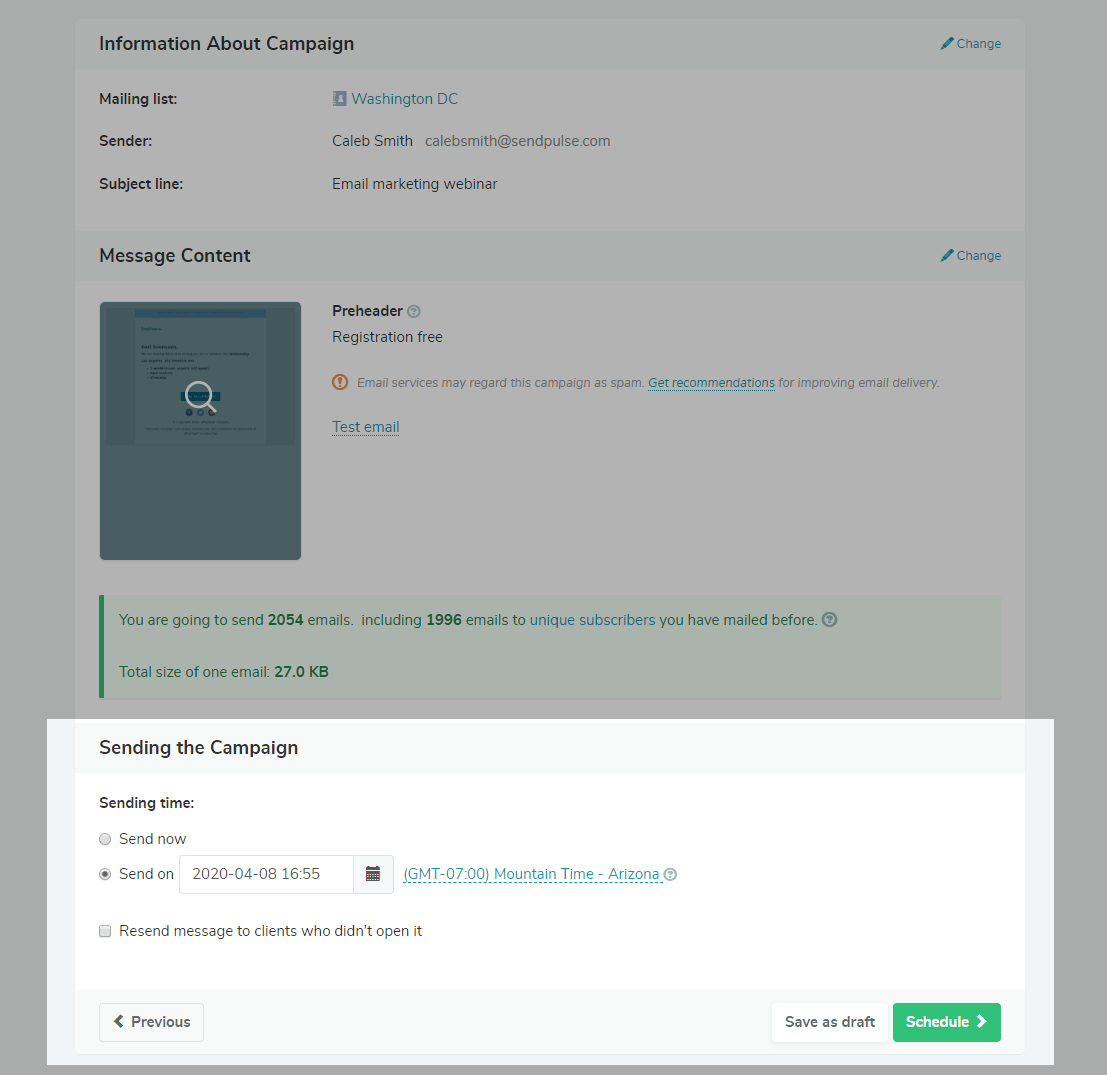Click the Previous button
Image resolution: width=1107 pixels, height=1075 pixels.
point(151,1022)
